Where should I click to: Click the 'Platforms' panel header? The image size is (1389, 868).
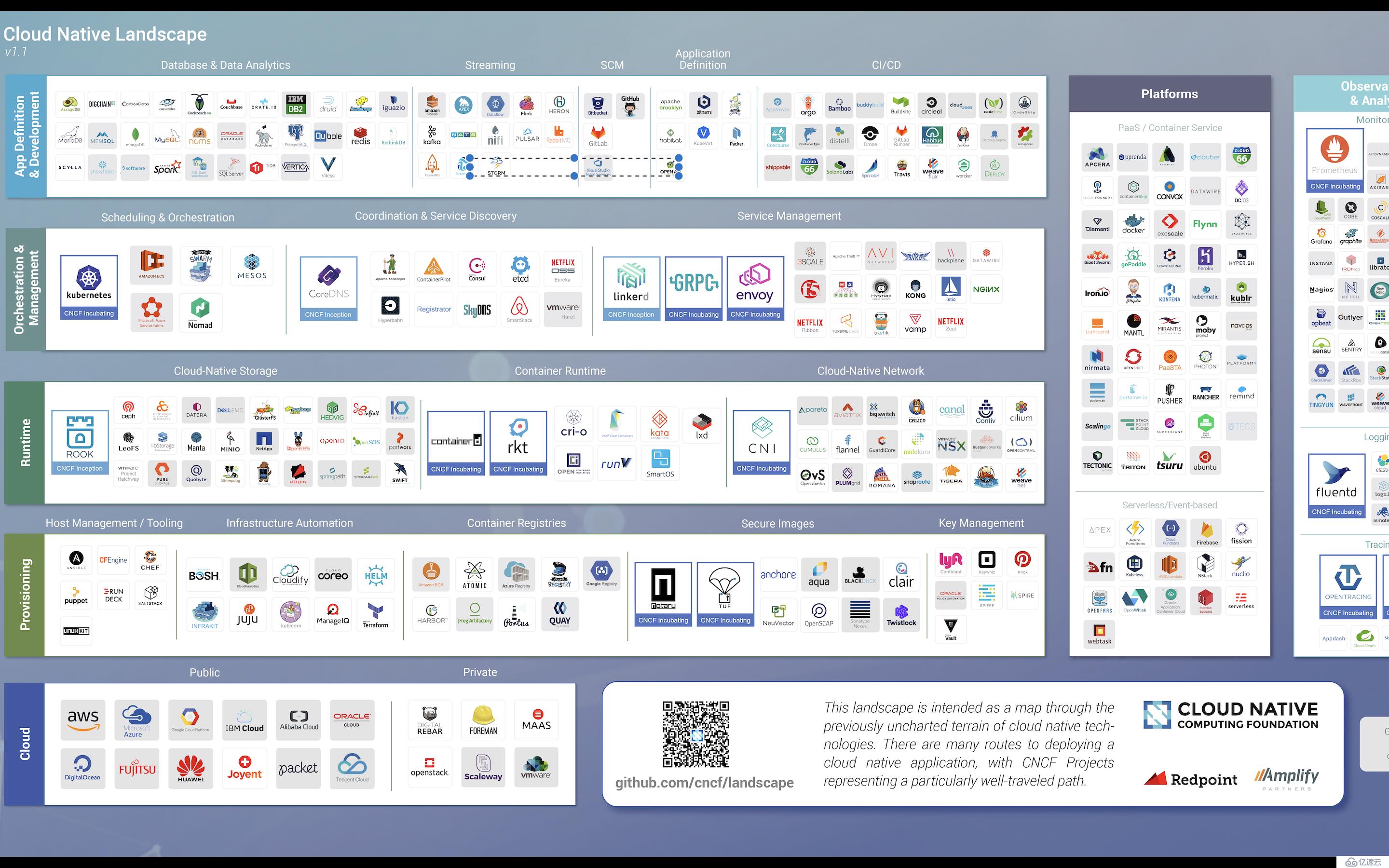(1169, 94)
